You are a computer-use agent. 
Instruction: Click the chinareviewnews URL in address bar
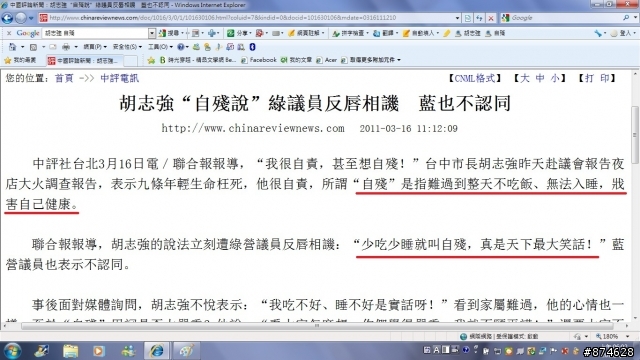(222, 18)
